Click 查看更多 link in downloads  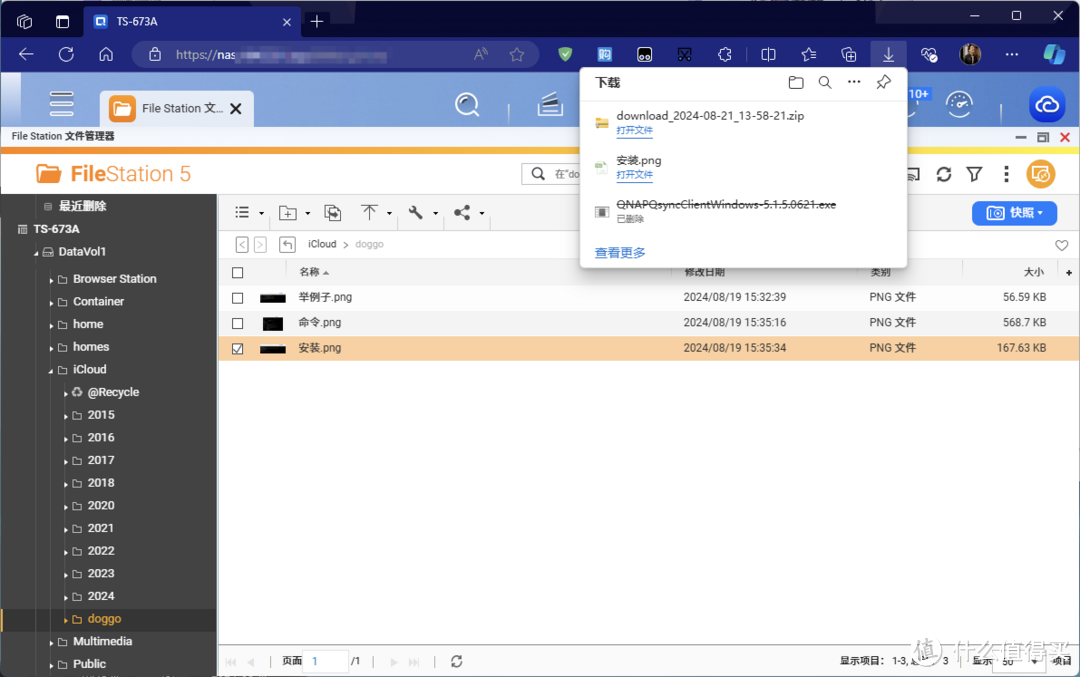tap(620, 253)
